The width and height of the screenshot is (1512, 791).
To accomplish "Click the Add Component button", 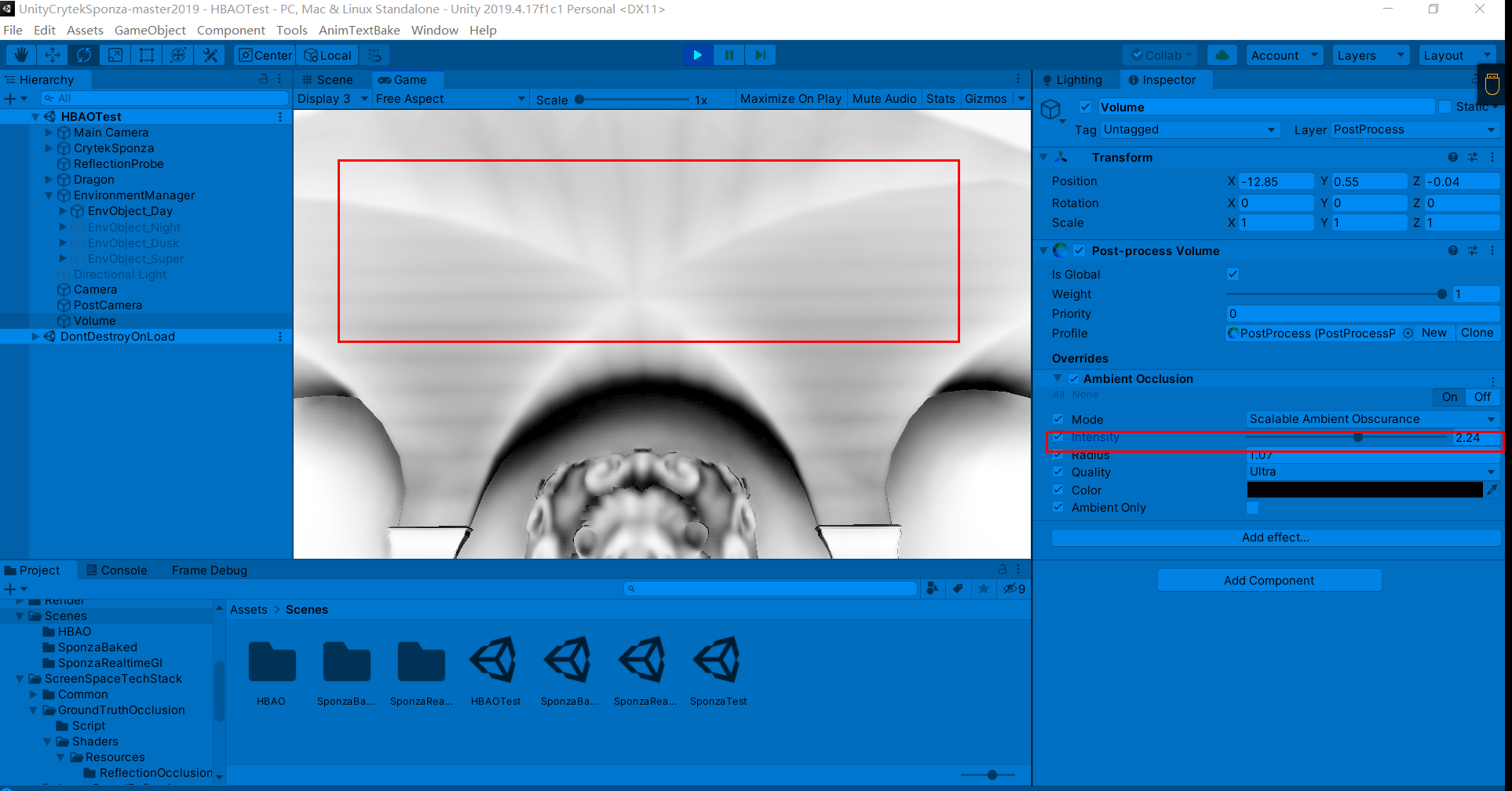I will (1269, 581).
